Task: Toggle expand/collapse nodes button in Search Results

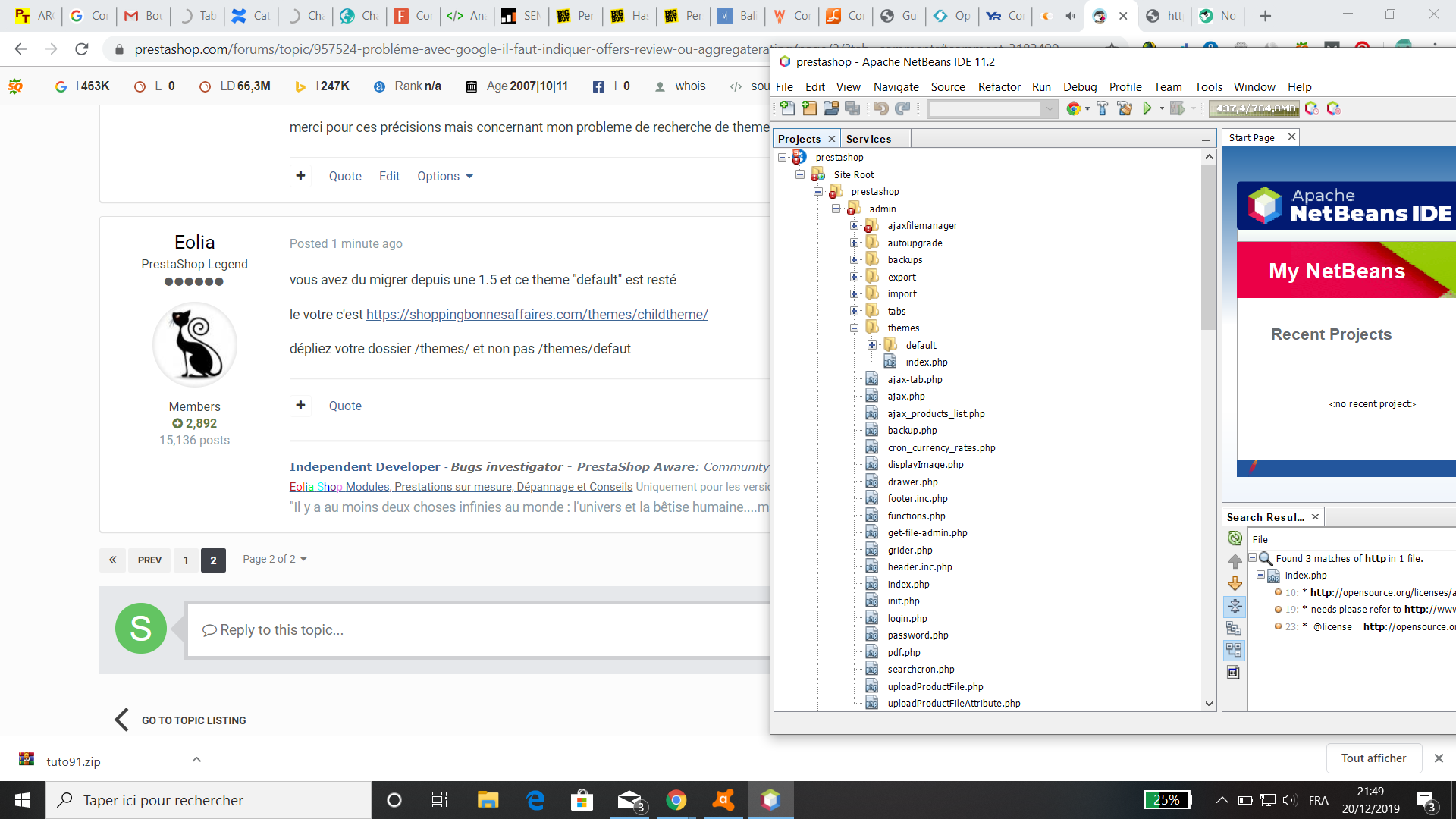Action: pos(1235,606)
